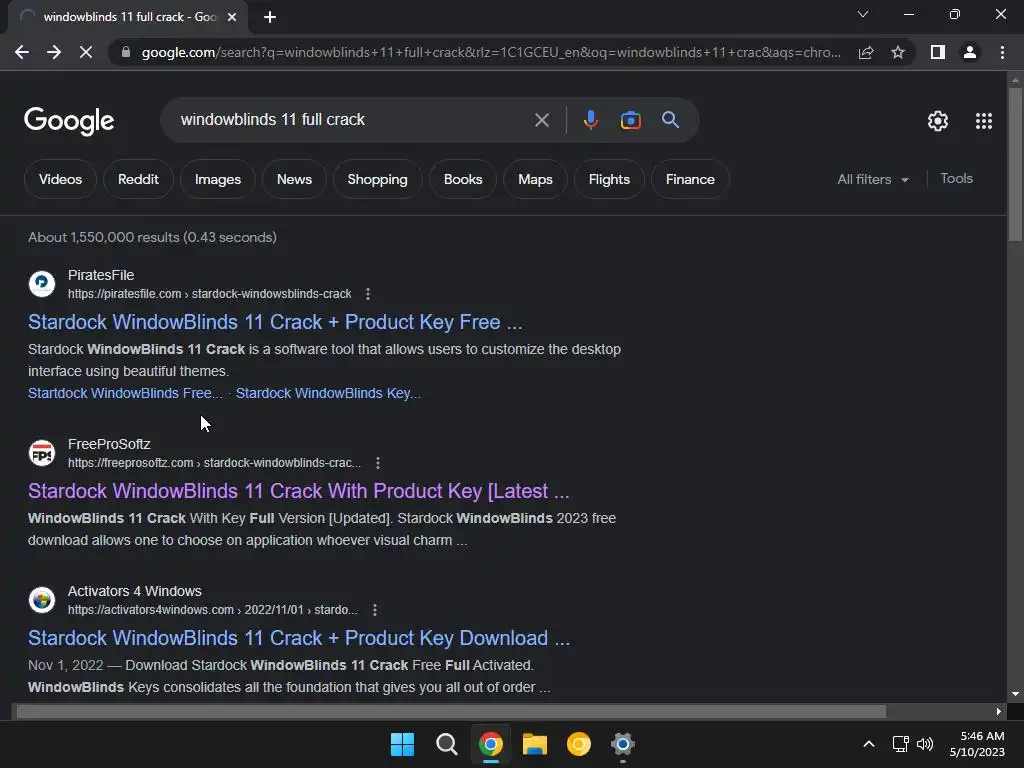The height and width of the screenshot is (768, 1024).
Task: Open the FreeProSoftz result title link
Action: (x=298, y=491)
